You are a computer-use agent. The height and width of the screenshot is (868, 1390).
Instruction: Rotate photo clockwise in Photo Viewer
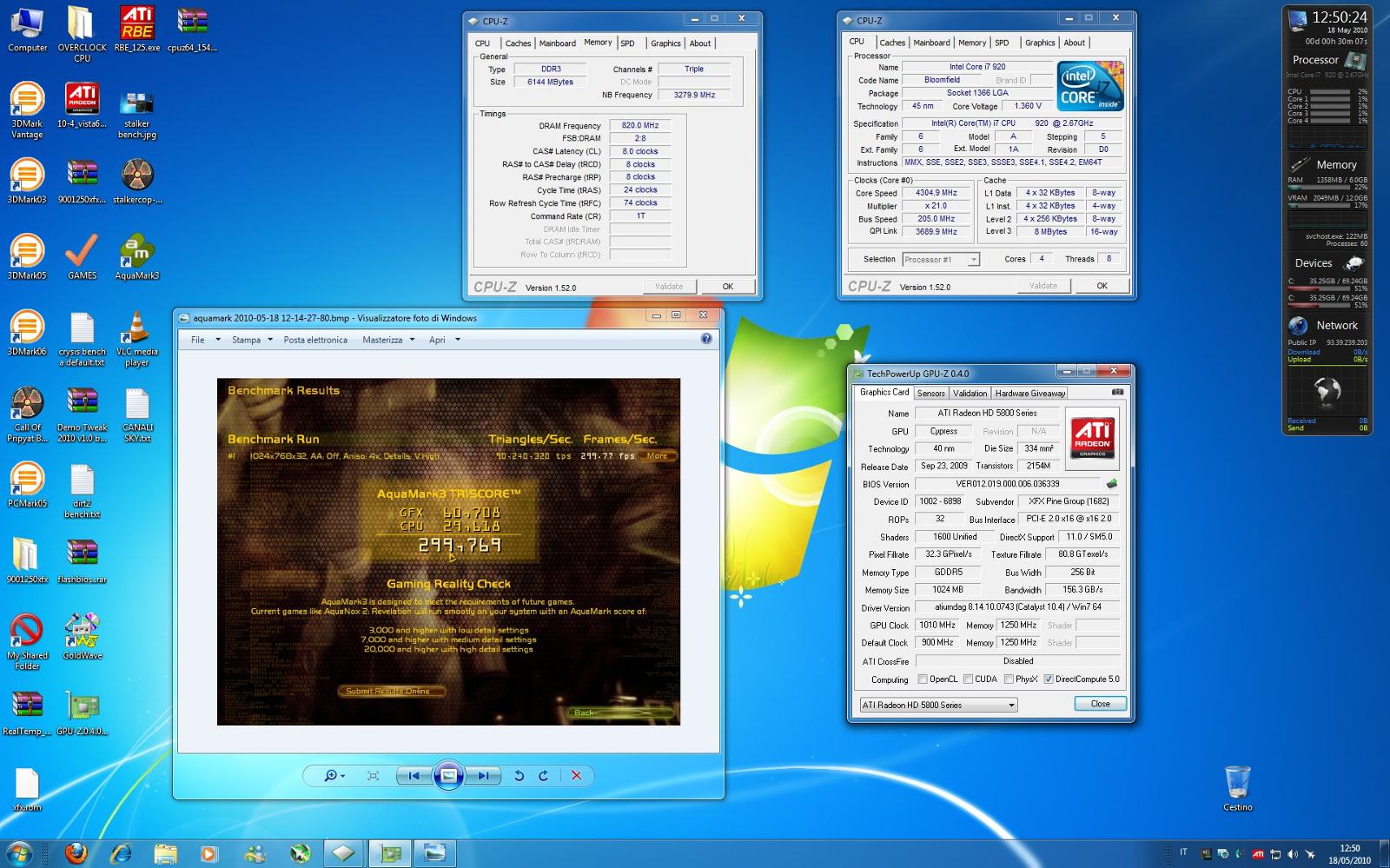(544, 776)
